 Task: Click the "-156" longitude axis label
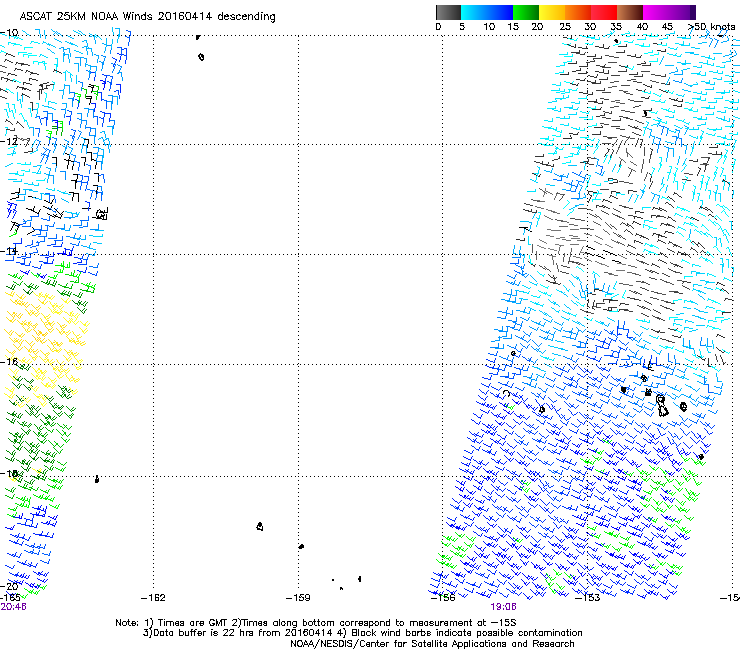[443, 598]
